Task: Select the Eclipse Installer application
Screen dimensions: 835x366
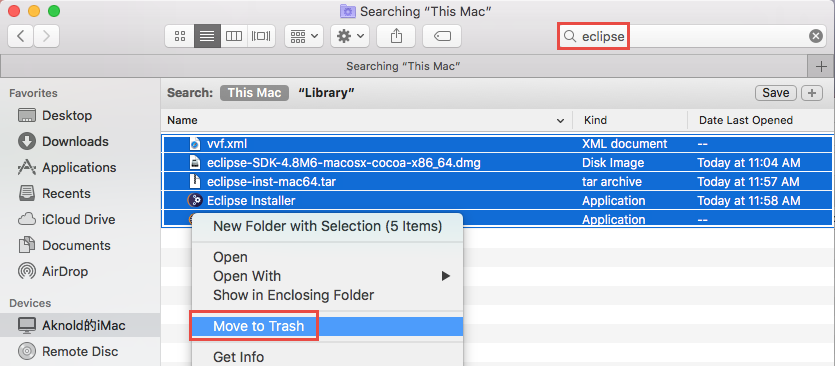Action: [x=497, y=201]
